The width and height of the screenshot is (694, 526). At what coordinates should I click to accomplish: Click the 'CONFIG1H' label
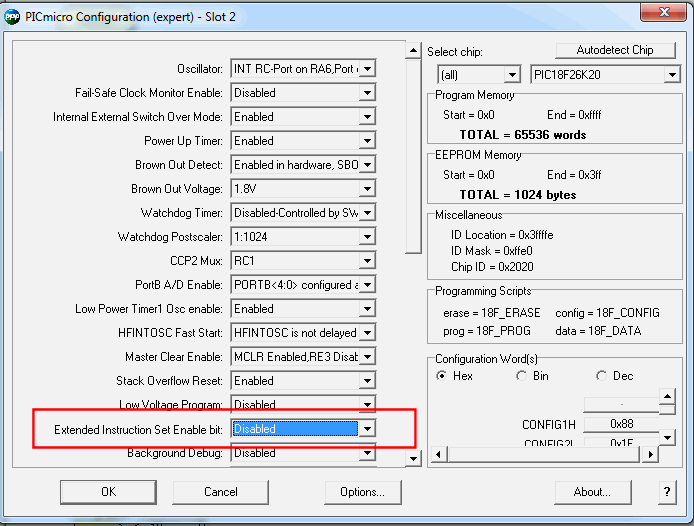(549, 425)
